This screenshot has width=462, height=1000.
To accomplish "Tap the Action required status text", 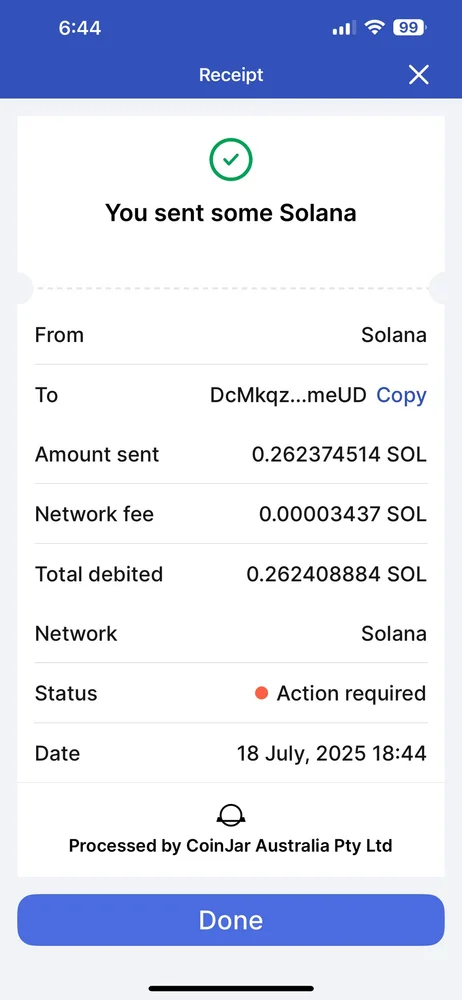I will click(351, 693).
